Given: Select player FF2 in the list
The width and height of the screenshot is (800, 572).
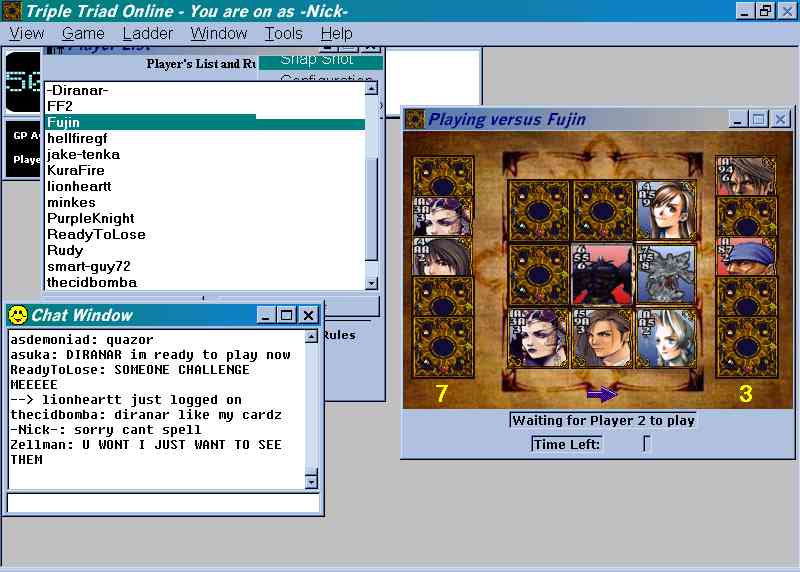Looking at the screenshot, I should tap(205, 106).
